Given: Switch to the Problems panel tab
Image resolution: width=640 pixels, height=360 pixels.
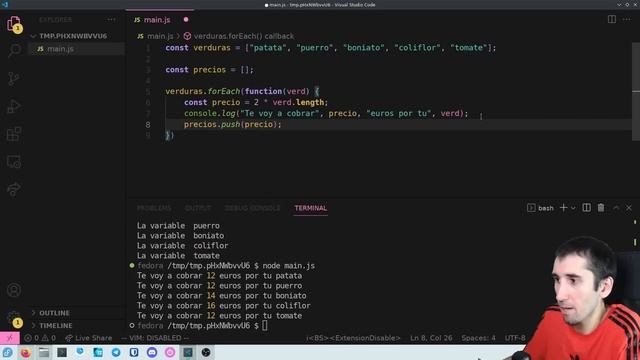Looking at the screenshot, I should pyautogui.click(x=154, y=208).
